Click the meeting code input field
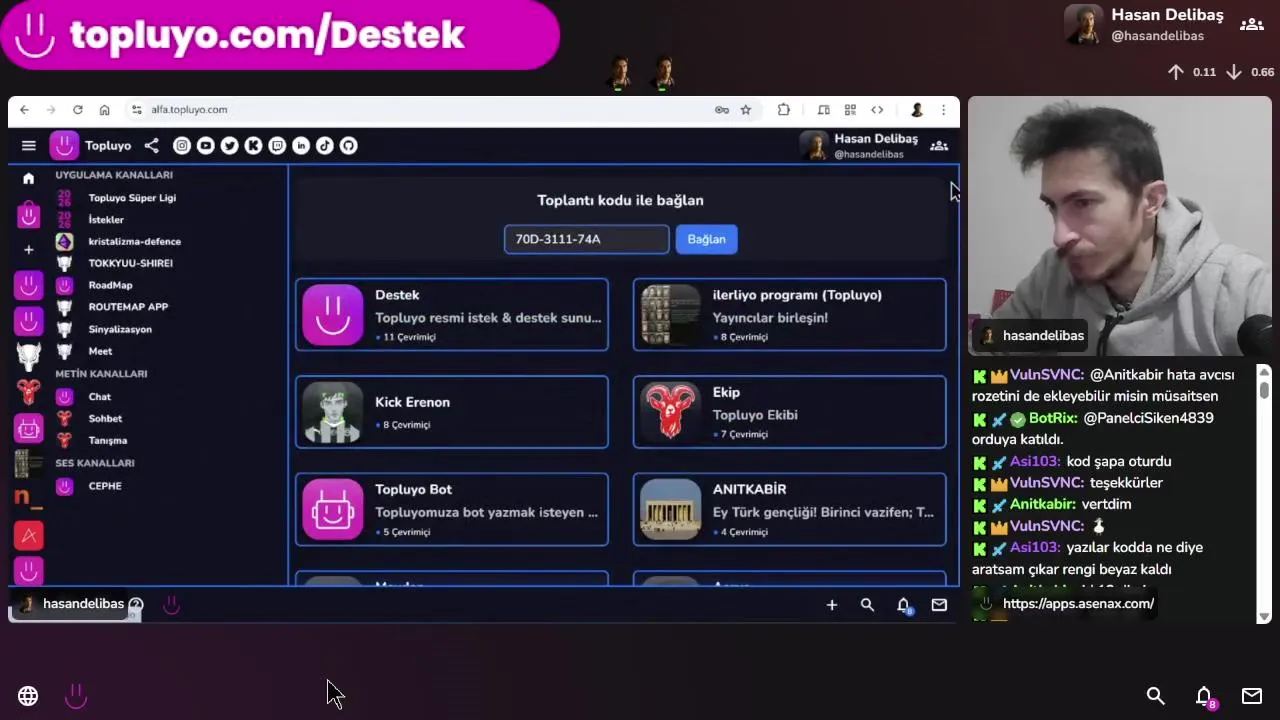 point(586,239)
